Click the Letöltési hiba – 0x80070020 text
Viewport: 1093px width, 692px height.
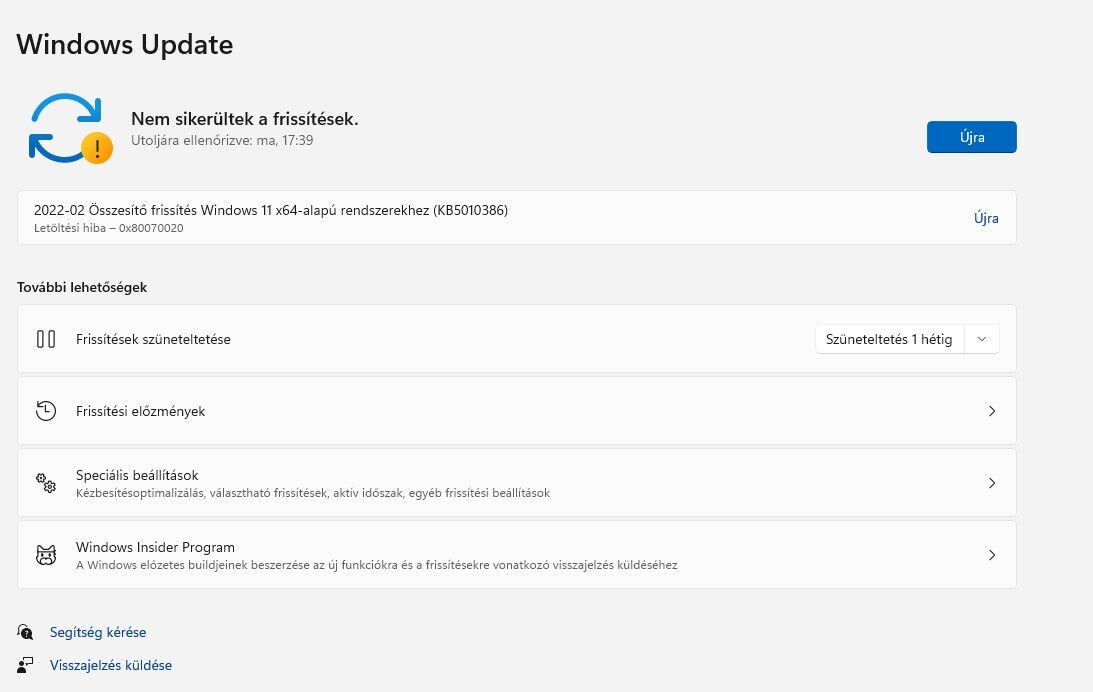109,228
